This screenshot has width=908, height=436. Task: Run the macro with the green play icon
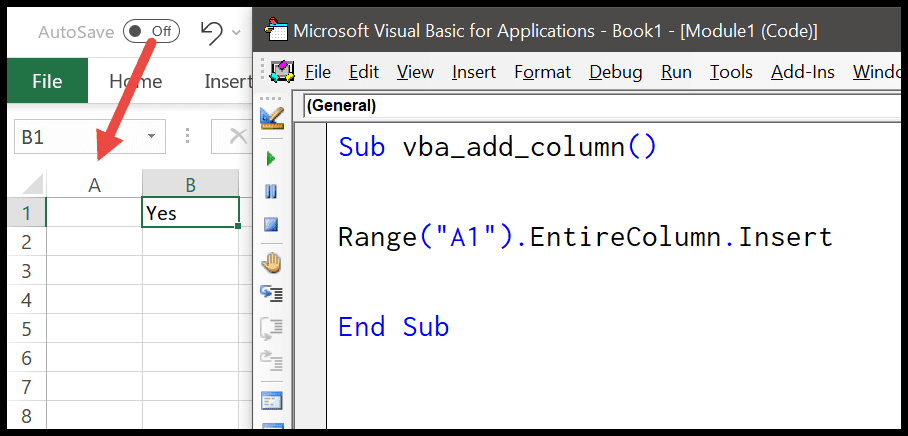coord(271,159)
